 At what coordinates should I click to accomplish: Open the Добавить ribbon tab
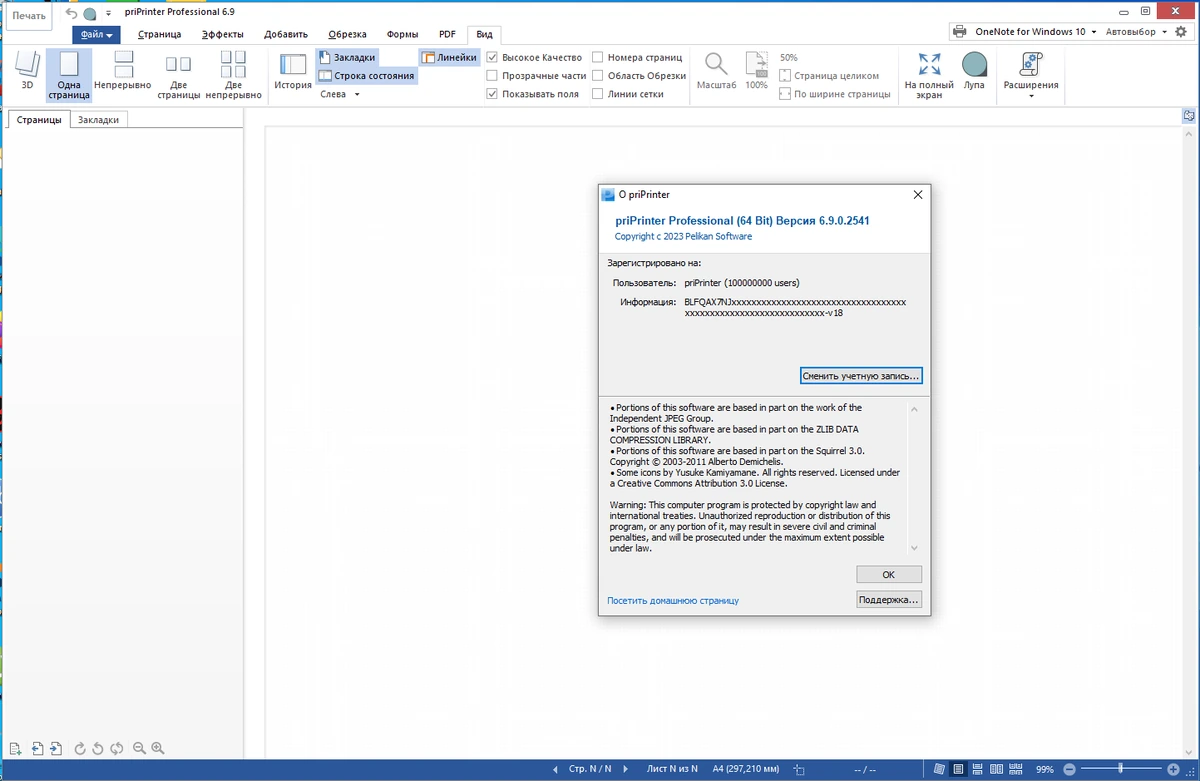point(286,34)
